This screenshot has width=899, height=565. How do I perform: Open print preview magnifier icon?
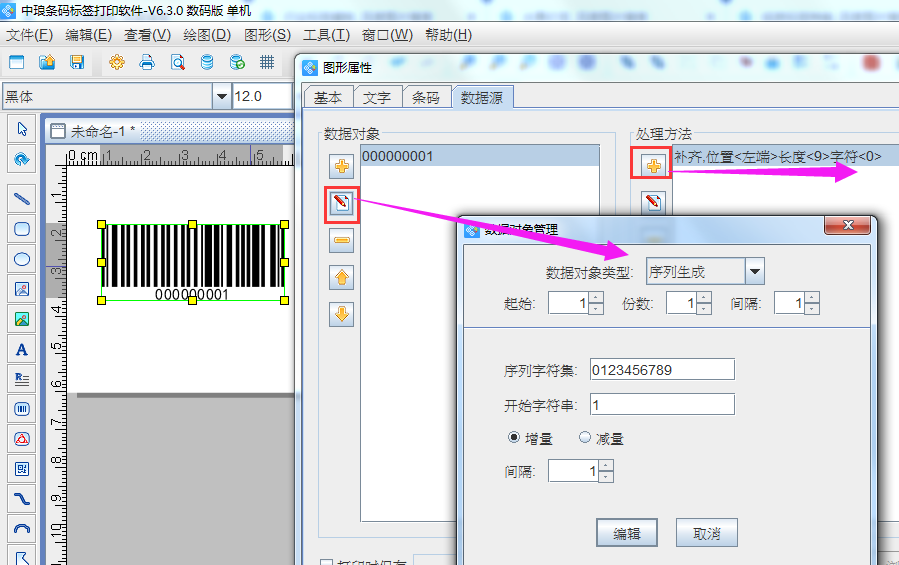(177, 62)
